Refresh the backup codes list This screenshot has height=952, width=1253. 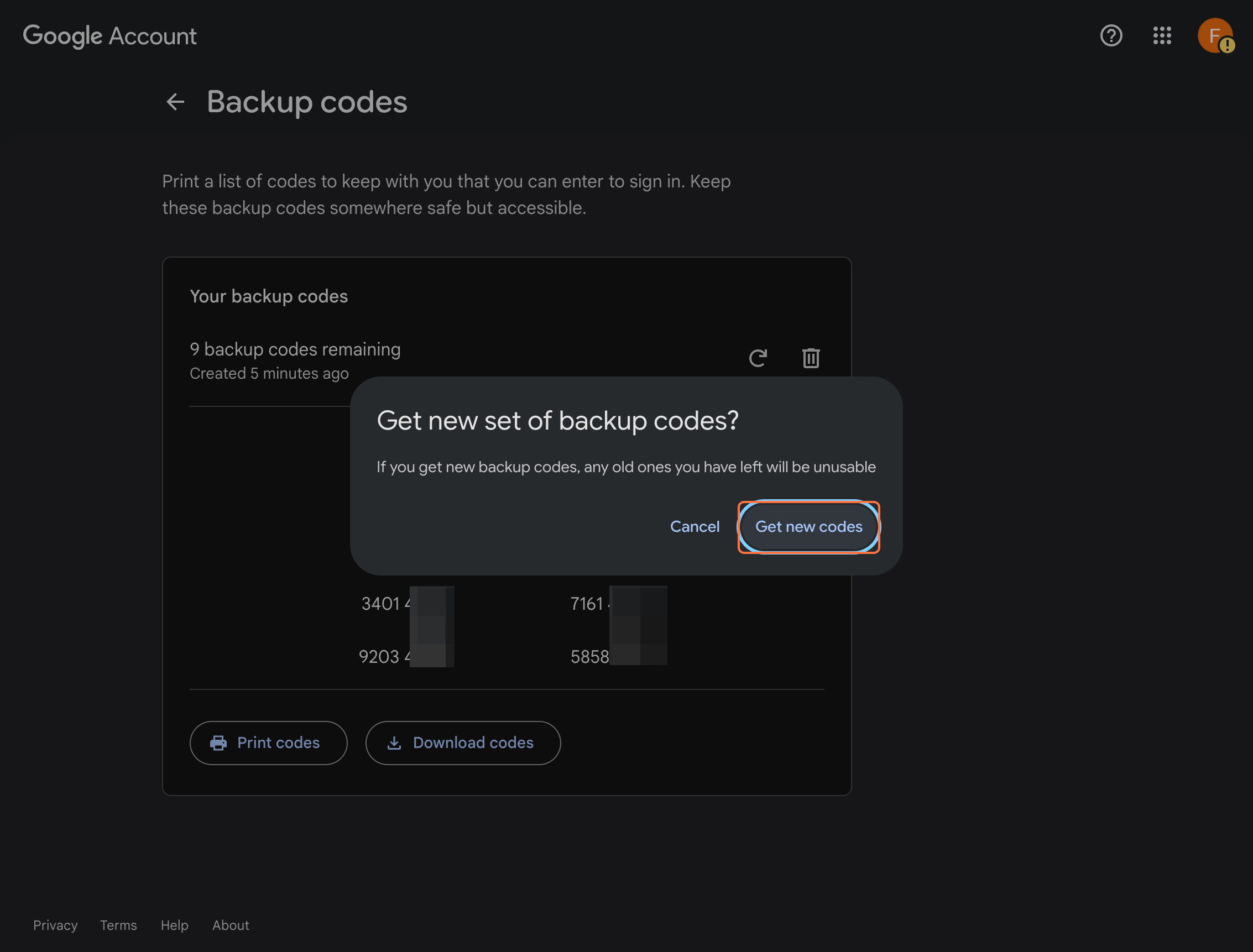coord(758,358)
